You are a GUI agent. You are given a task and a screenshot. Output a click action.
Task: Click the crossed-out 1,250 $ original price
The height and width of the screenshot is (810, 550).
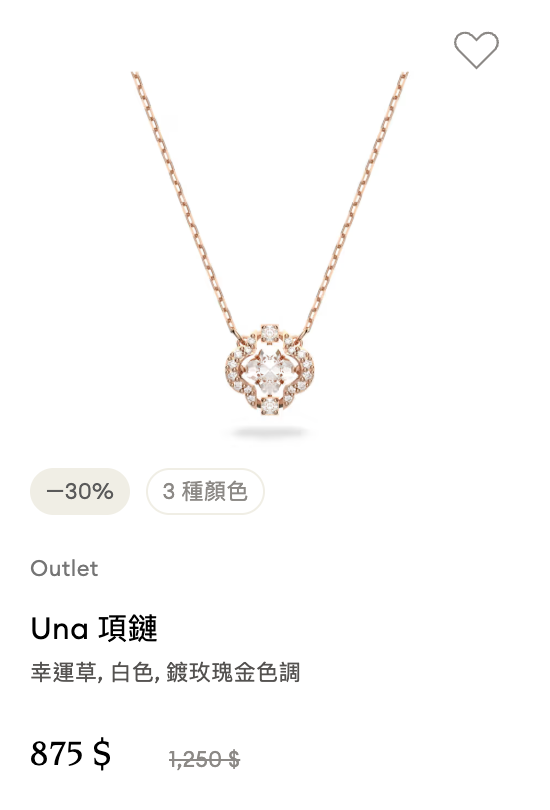coord(205,759)
